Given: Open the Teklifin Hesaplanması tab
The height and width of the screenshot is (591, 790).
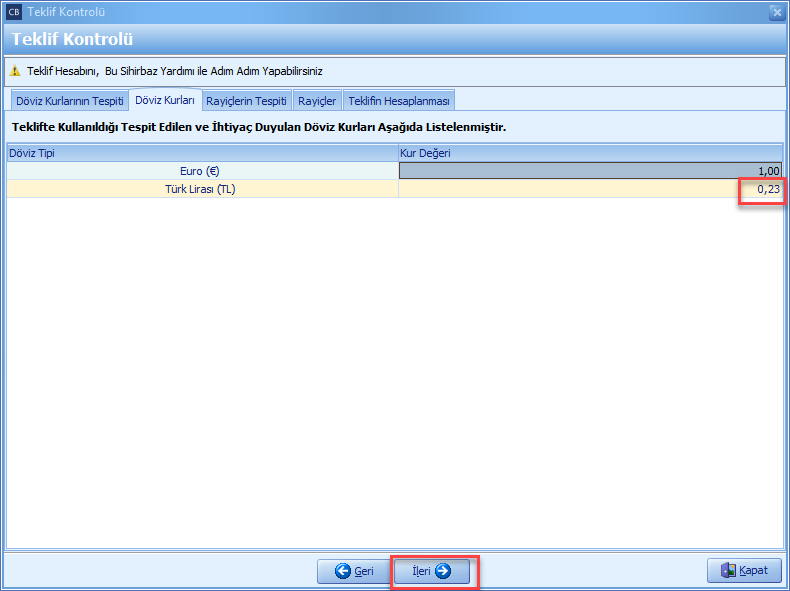Looking at the screenshot, I should pos(399,101).
